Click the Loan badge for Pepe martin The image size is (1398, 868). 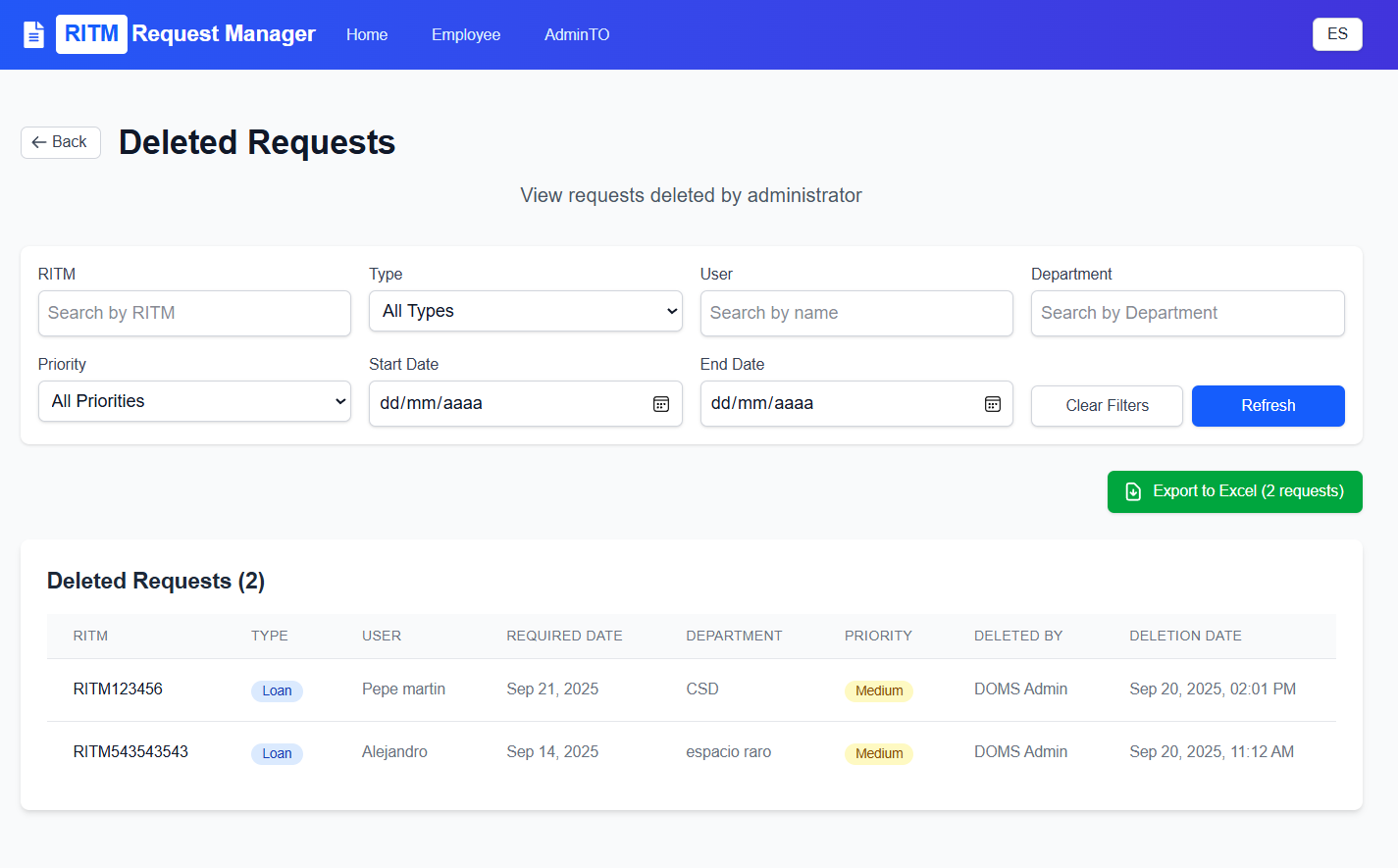[x=277, y=690]
